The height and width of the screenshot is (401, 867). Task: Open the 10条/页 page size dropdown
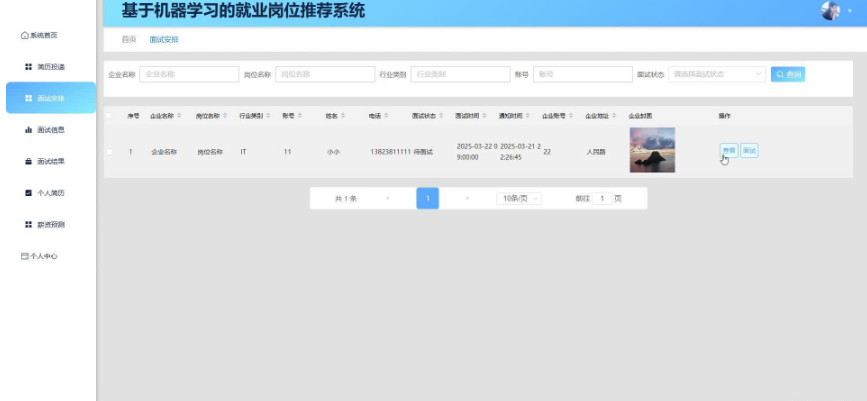[x=519, y=199]
